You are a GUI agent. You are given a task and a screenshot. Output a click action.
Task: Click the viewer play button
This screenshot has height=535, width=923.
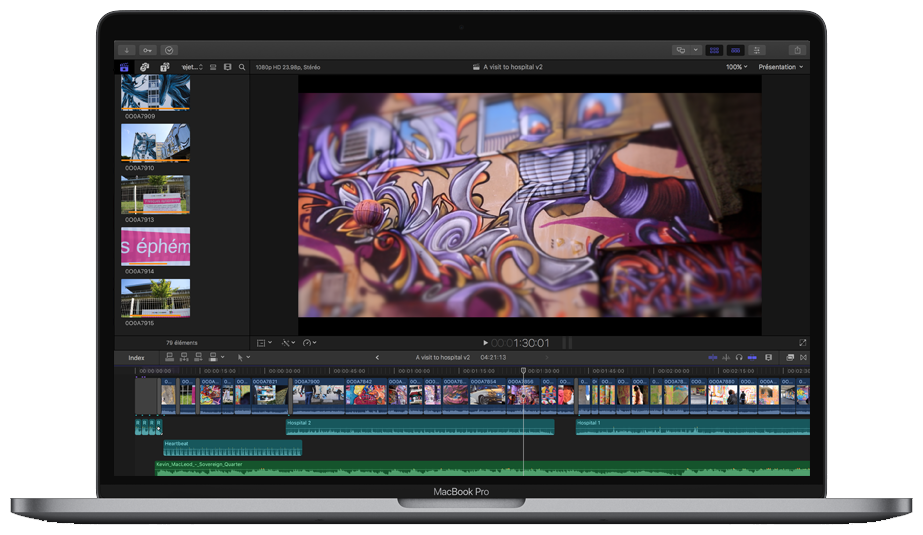(485, 343)
